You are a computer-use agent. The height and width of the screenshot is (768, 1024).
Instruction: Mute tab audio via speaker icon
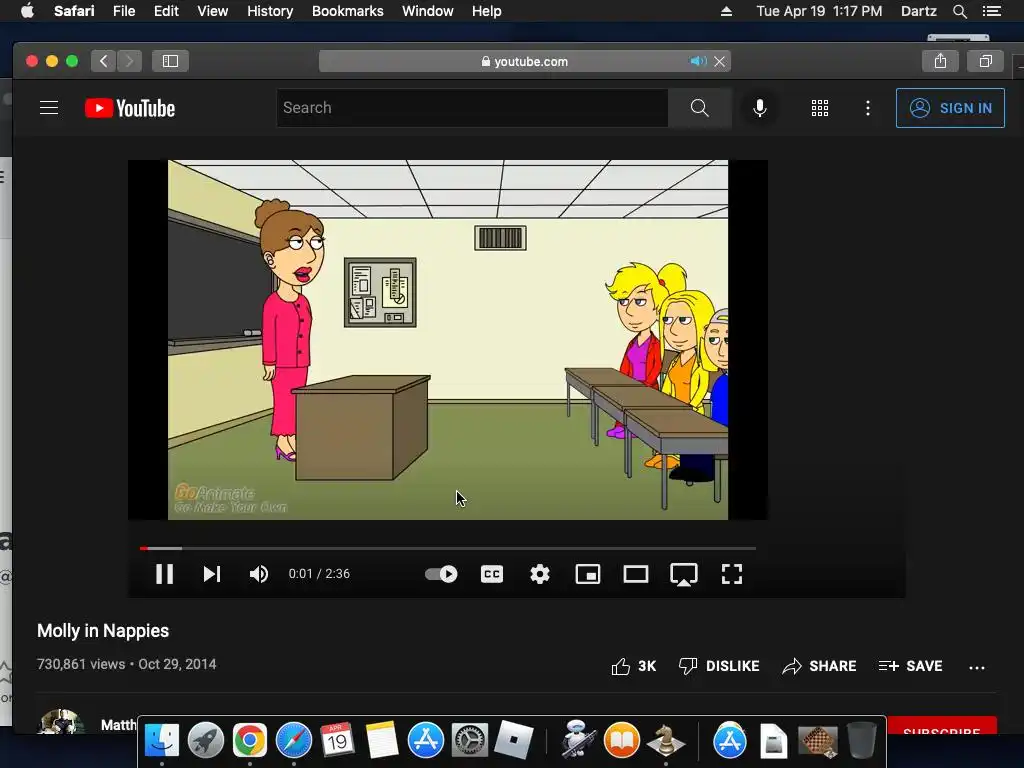tap(698, 61)
